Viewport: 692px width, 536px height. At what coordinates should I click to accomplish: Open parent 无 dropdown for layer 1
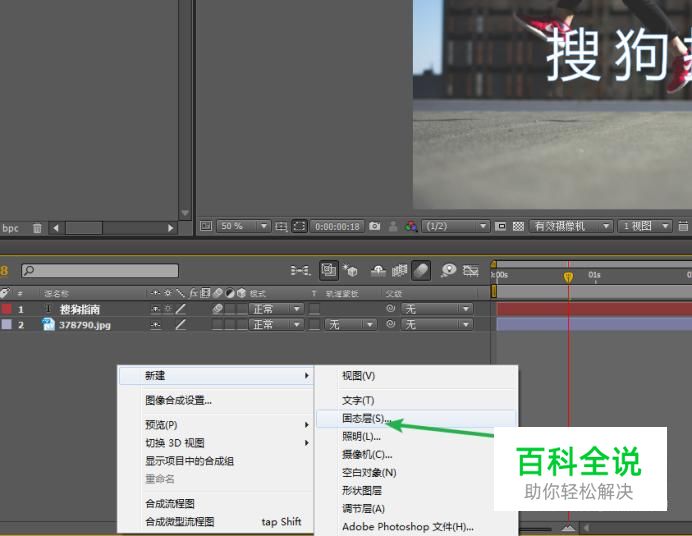437,309
